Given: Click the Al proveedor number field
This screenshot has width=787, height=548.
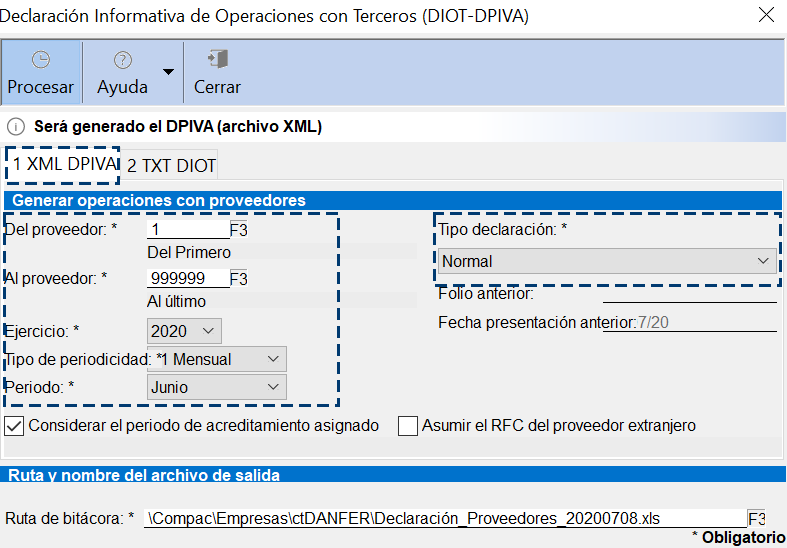Looking at the screenshot, I should click(188, 278).
